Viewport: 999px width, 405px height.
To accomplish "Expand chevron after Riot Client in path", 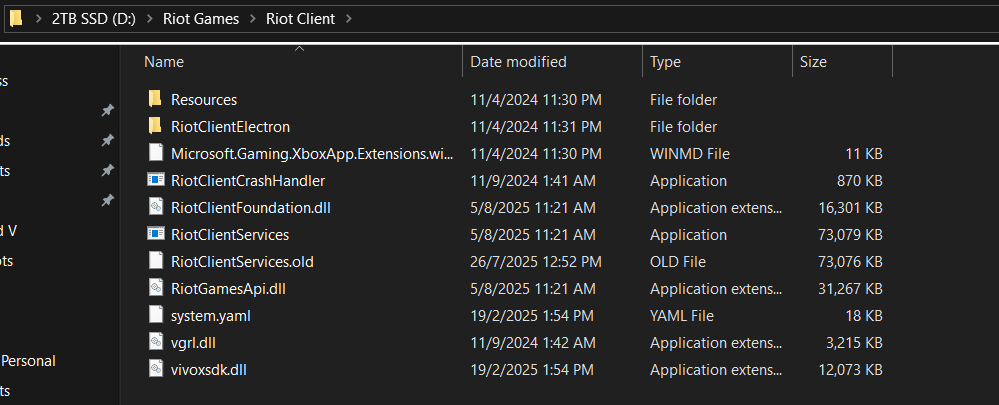I will 349,19.
